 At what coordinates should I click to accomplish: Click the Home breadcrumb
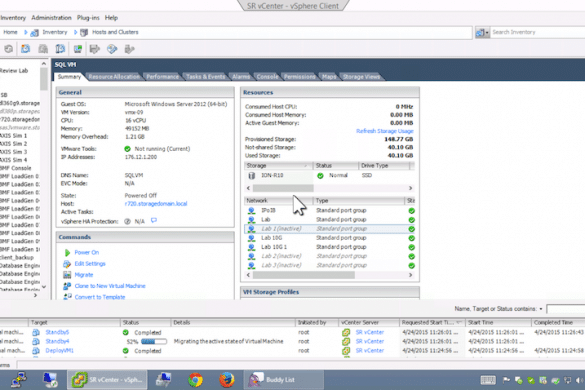point(10,32)
